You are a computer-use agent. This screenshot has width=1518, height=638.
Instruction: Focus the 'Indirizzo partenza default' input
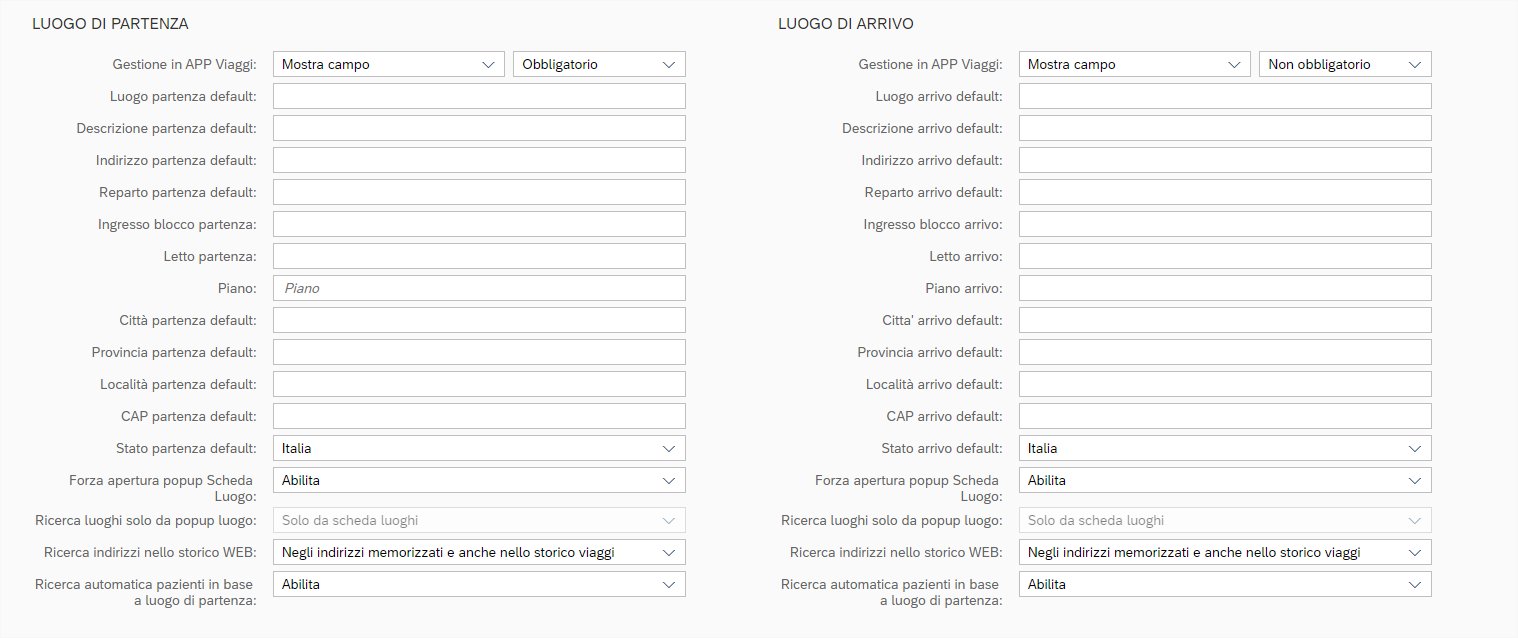point(479,161)
